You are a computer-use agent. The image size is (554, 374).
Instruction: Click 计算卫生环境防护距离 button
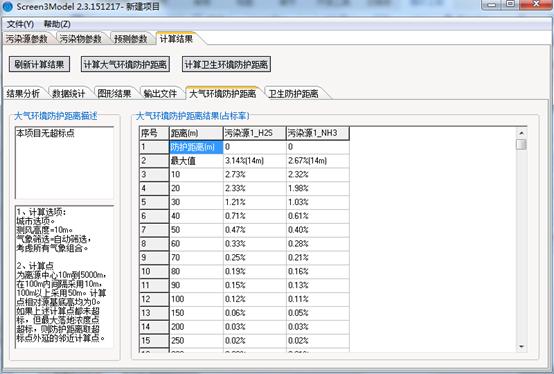pyautogui.click(x=226, y=64)
